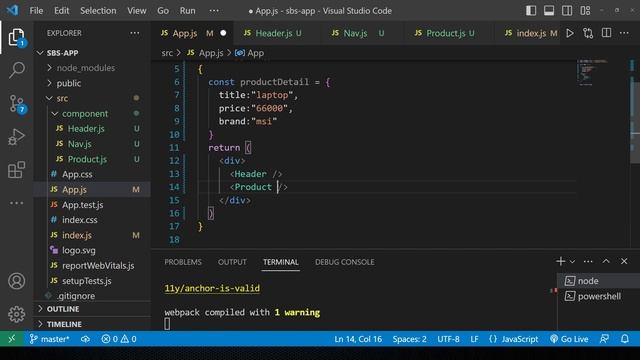Customize the editor layout
Viewport: 640px width, 360px height.
click(x=585, y=11)
